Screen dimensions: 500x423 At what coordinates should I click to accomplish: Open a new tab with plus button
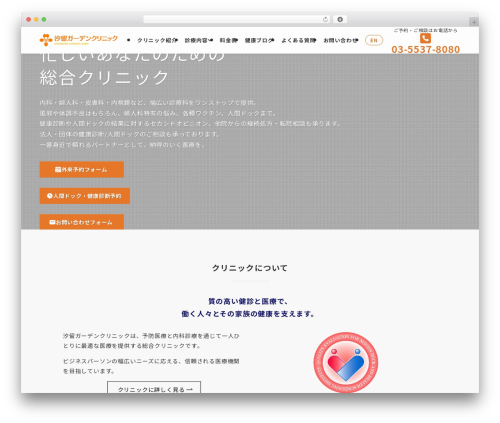474,22
